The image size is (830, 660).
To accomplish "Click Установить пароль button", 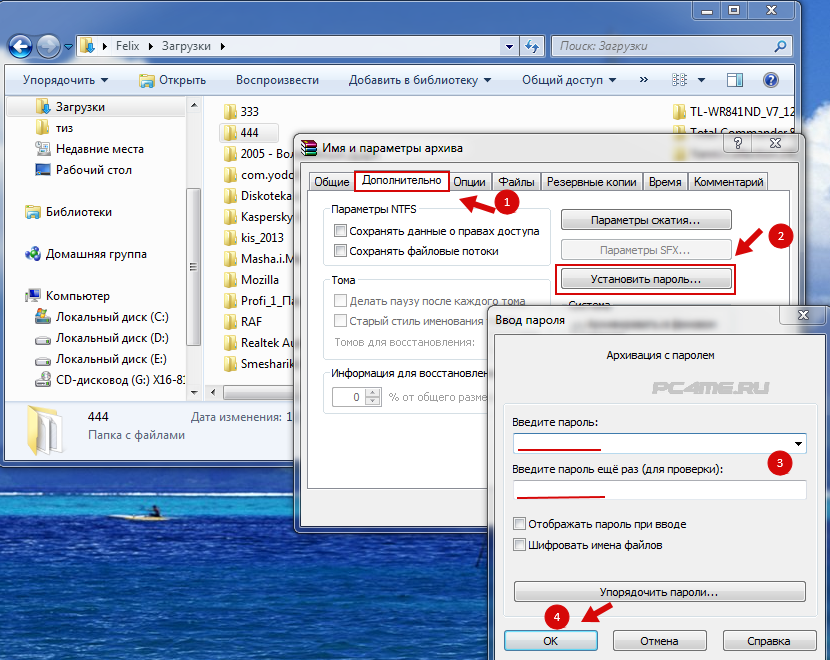I will tap(646, 279).
